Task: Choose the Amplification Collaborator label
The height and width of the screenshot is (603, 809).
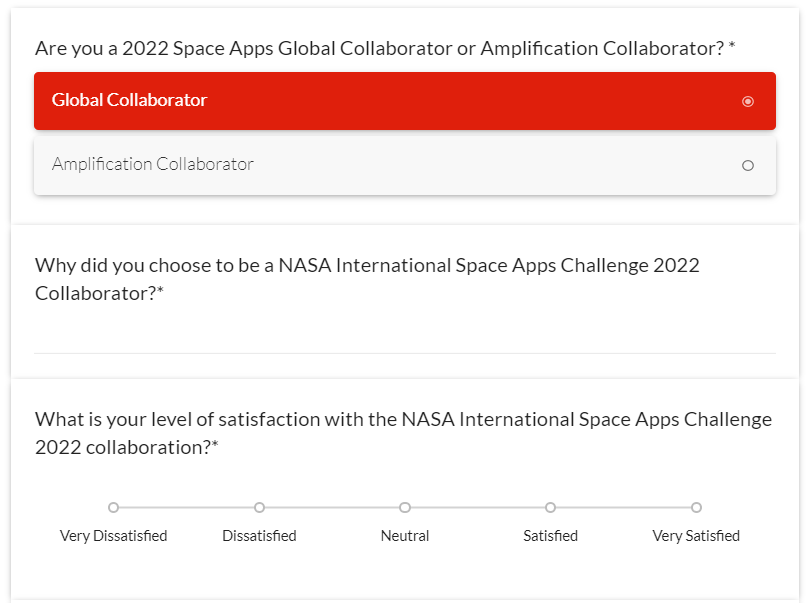Action: [x=153, y=164]
